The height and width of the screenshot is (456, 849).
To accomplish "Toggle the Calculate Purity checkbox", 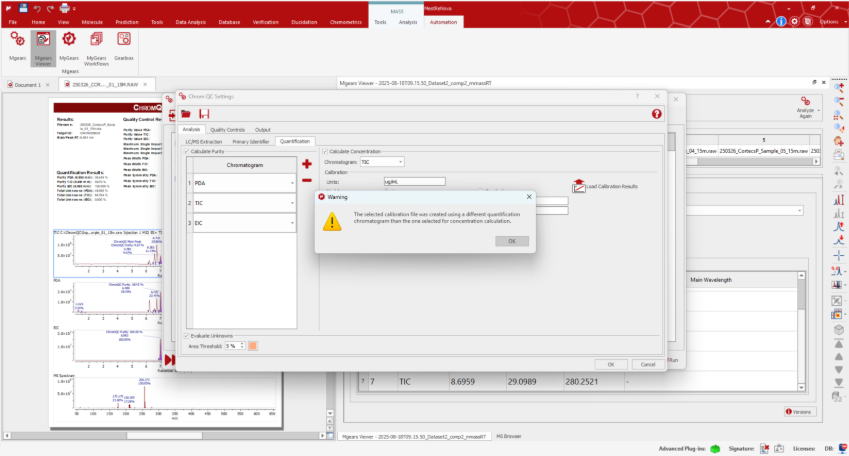I will point(187,152).
